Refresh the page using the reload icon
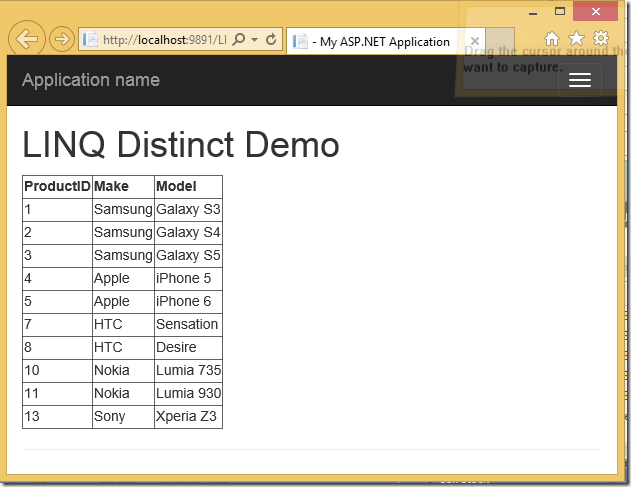Image resolution: width=631 pixels, height=487 pixels. tap(271, 39)
